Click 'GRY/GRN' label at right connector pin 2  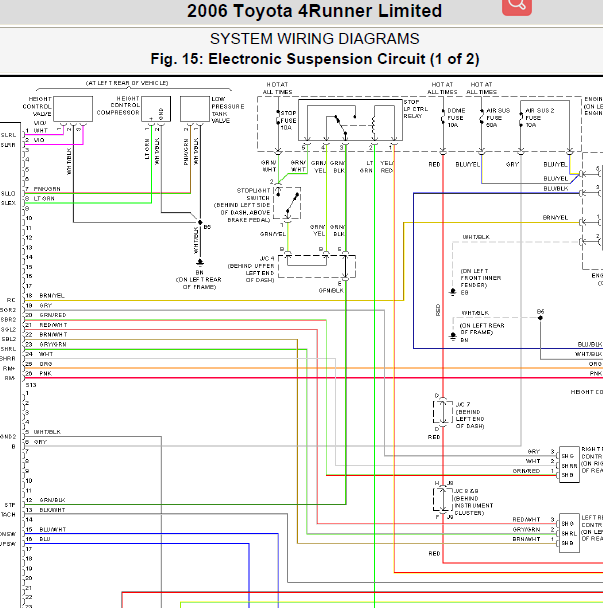tap(526, 529)
